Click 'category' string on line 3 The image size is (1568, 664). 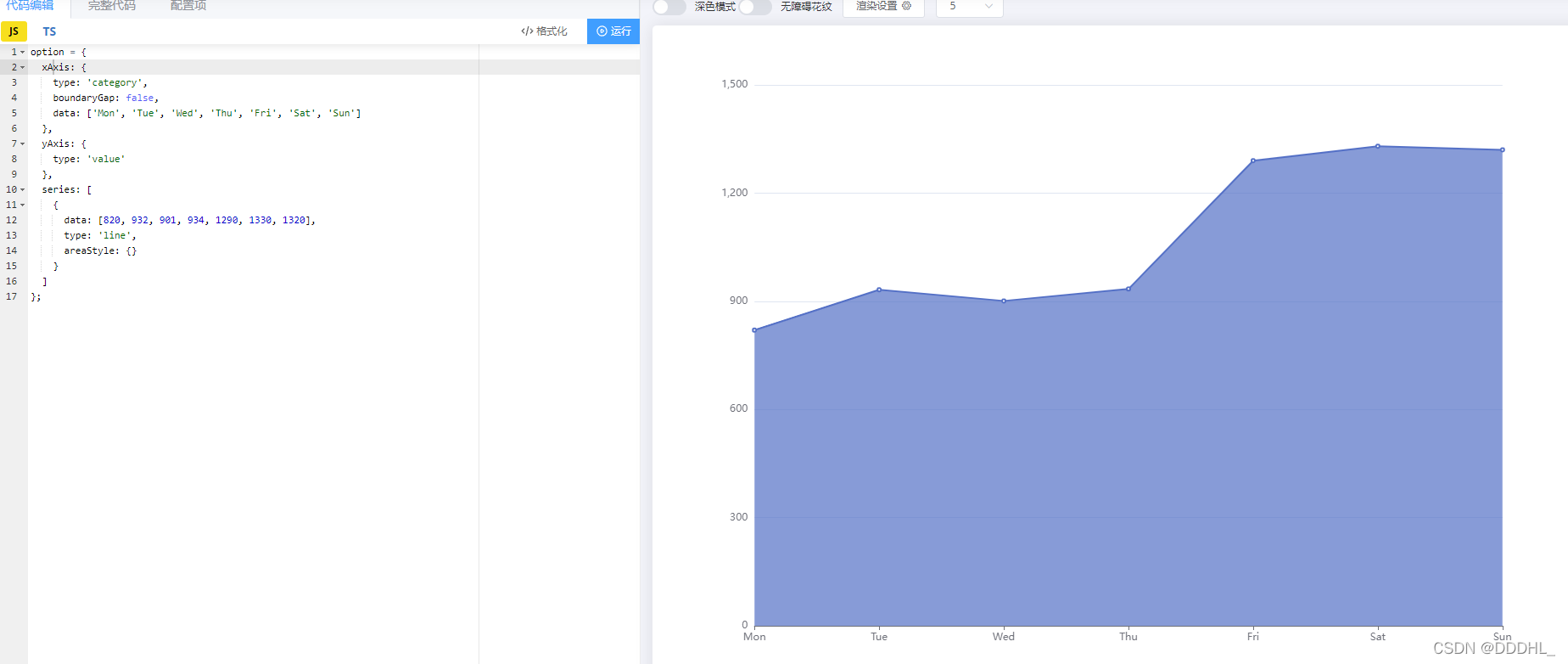coord(115,82)
